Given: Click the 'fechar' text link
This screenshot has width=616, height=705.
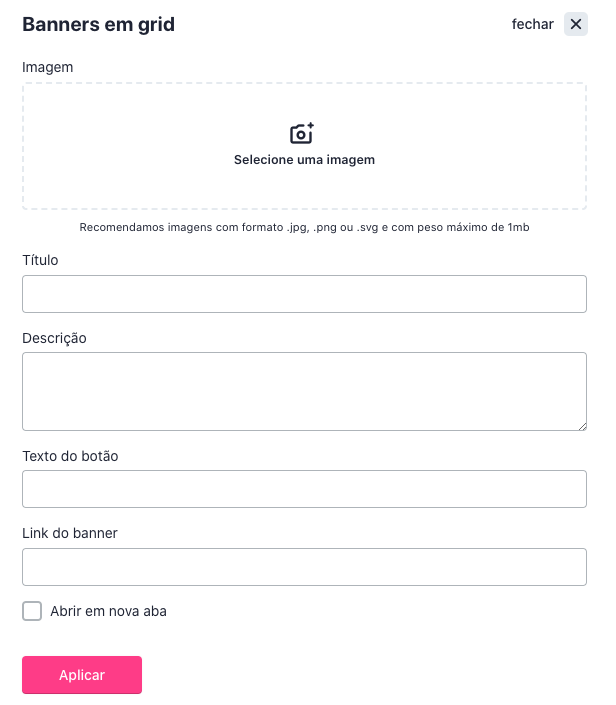Looking at the screenshot, I should tap(532, 24).
